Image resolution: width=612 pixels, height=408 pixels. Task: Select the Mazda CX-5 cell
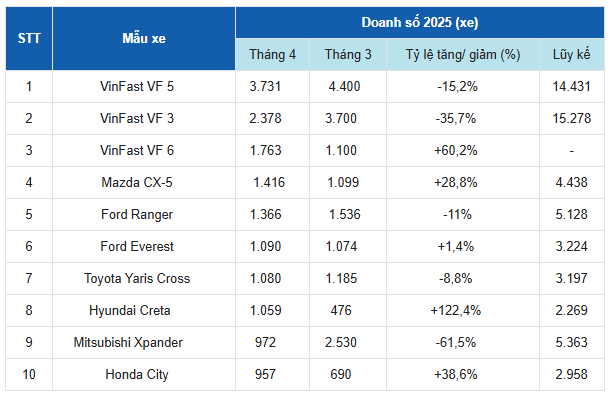[x=144, y=182]
